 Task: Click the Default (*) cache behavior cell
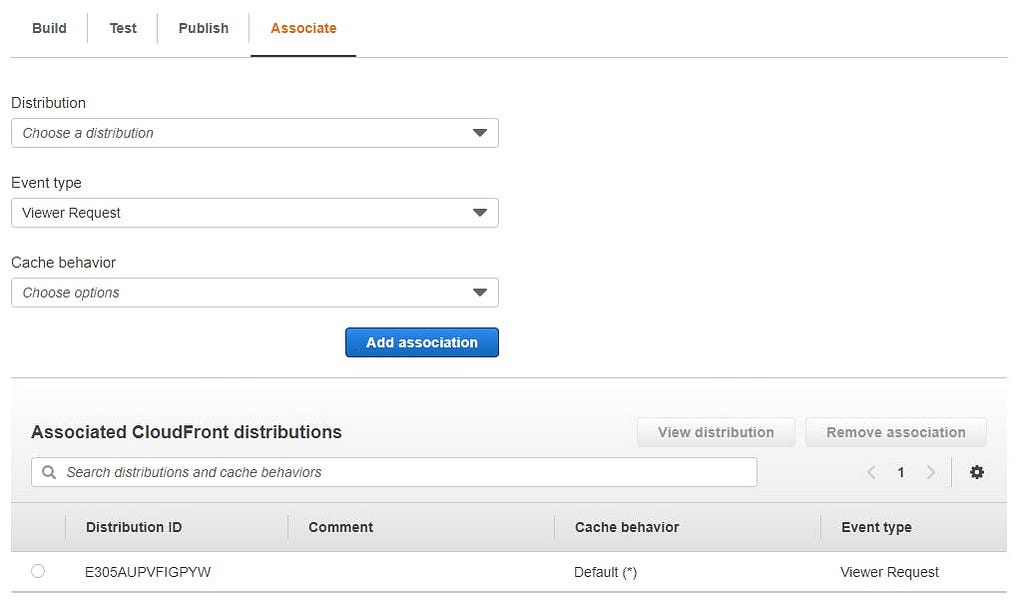[x=605, y=572]
